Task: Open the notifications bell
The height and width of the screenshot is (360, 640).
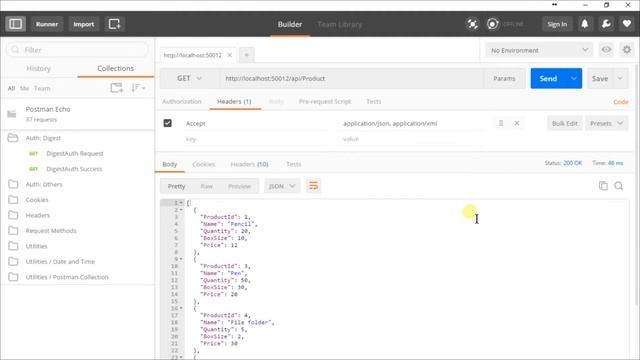Action: click(584, 24)
